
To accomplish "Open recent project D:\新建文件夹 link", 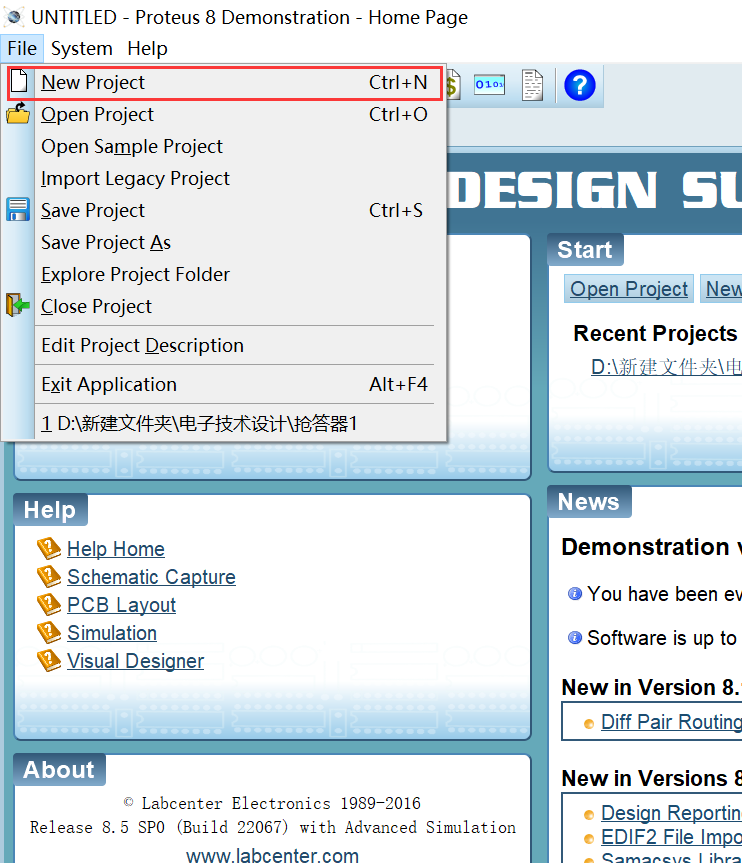I will coord(667,367).
